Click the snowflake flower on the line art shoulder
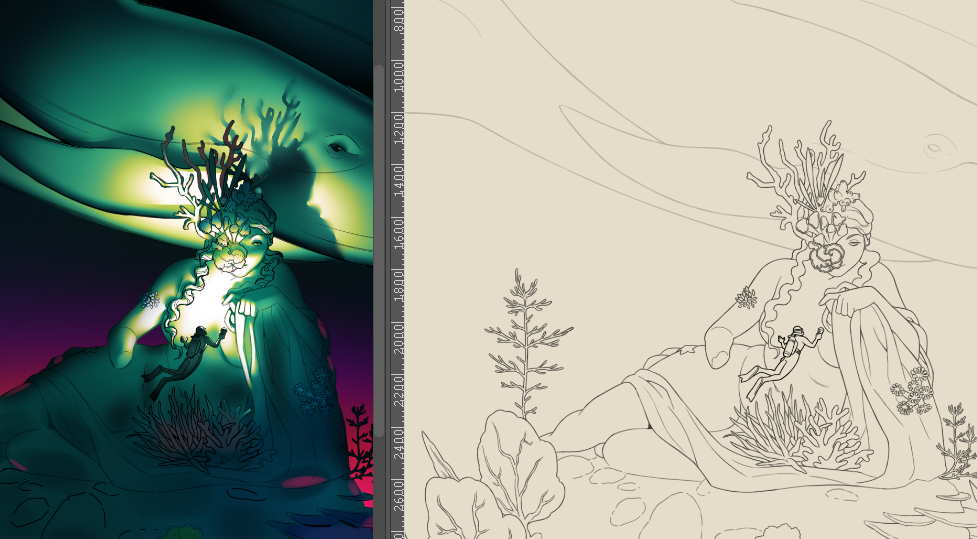Viewport: 977px width, 539px height. pyautogui.click(x=746, y=297)
